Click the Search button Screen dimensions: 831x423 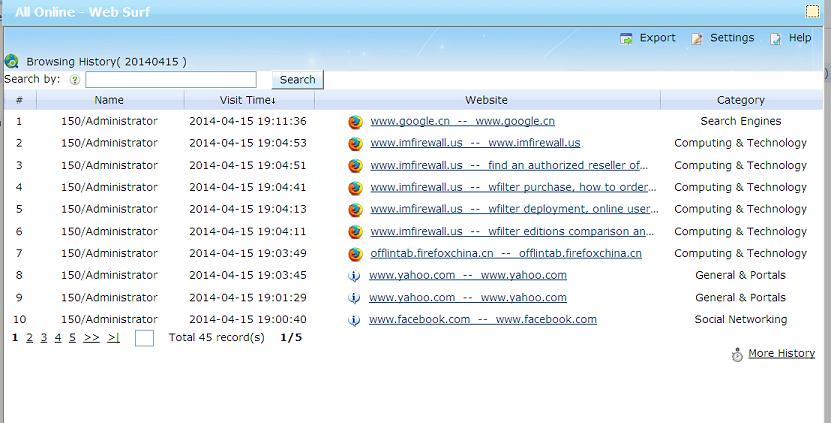click(297, 80)
